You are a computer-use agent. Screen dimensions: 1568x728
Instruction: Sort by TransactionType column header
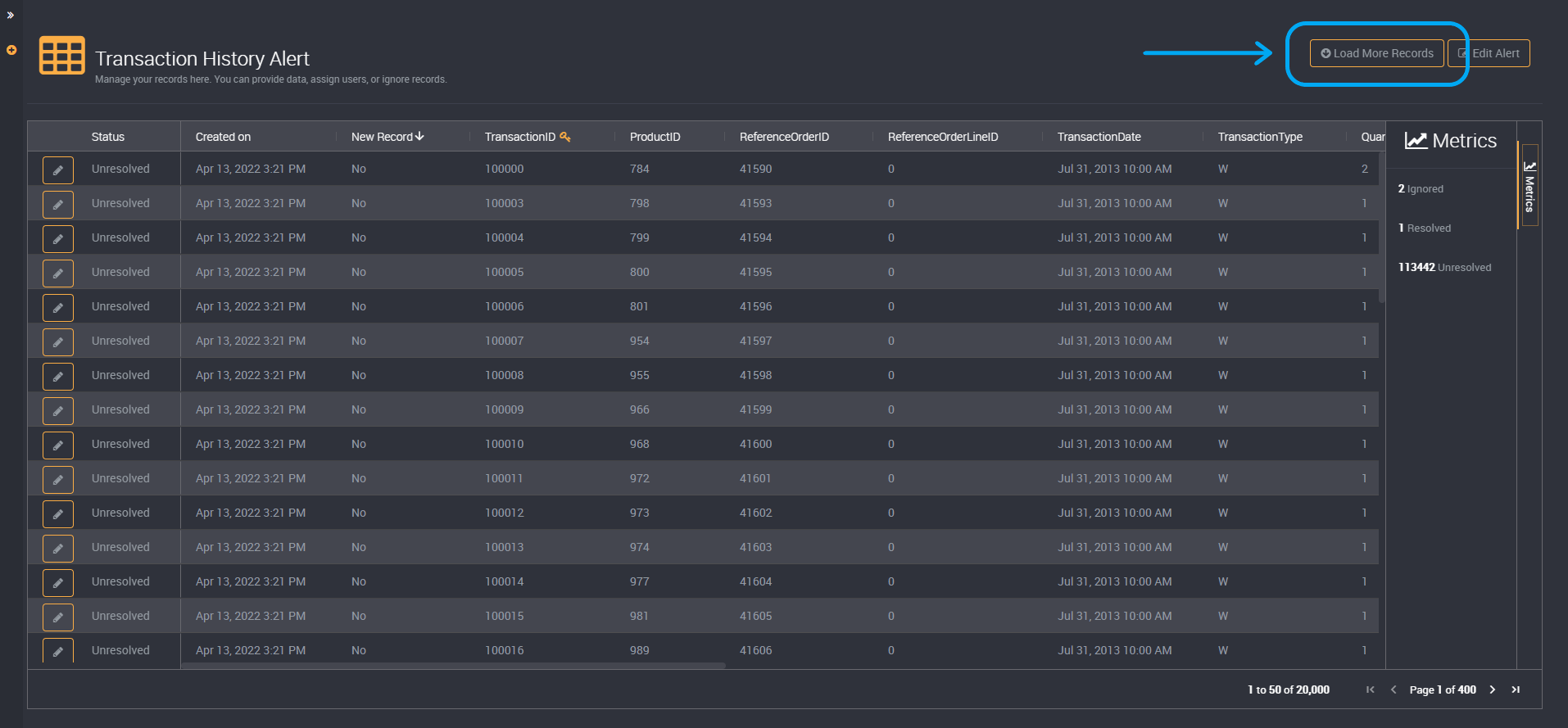point(1260,137)
